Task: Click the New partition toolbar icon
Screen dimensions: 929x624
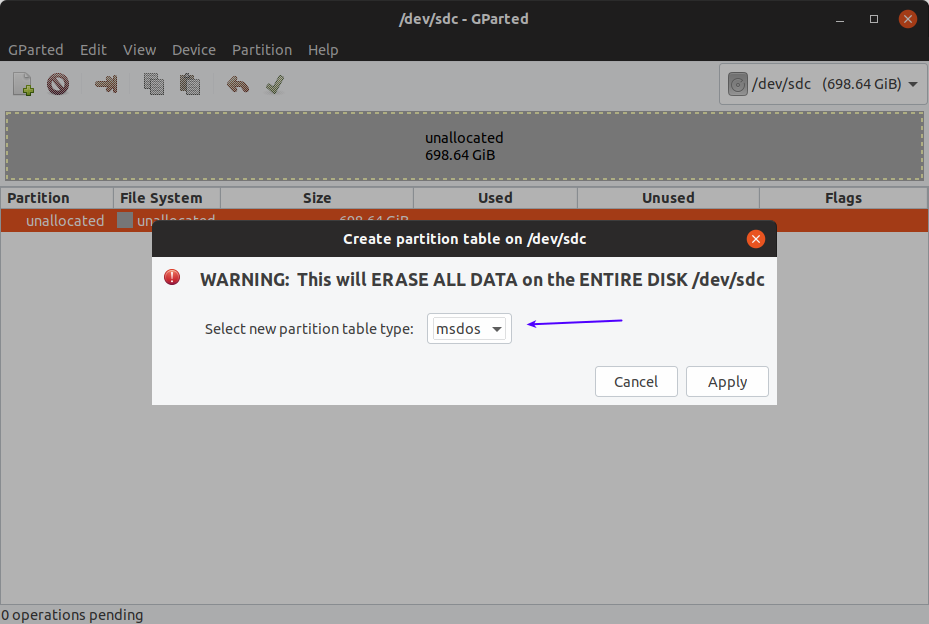Action: click(23, 84)
